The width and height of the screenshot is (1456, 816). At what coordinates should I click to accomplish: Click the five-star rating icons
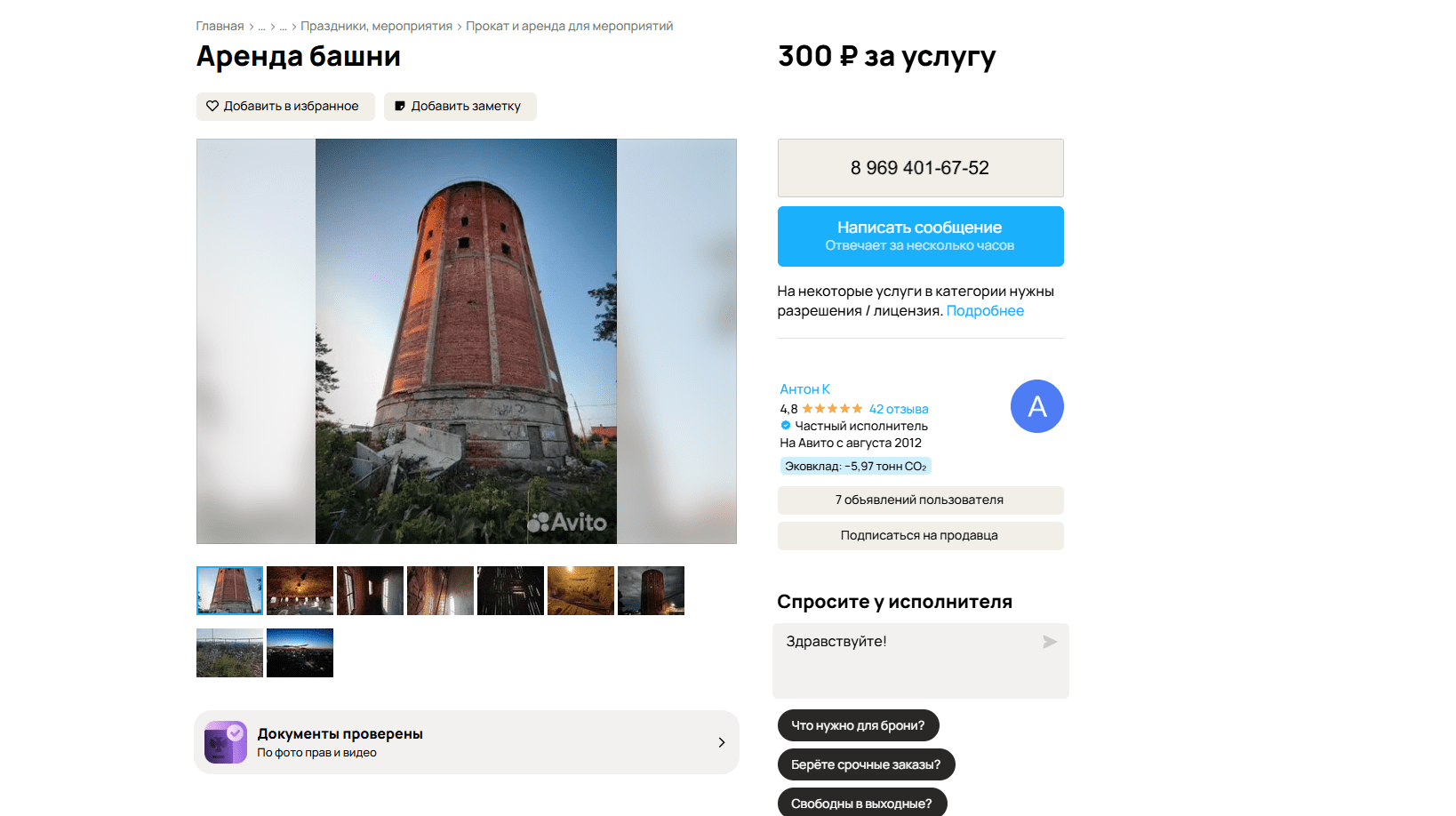click(832, 409)
